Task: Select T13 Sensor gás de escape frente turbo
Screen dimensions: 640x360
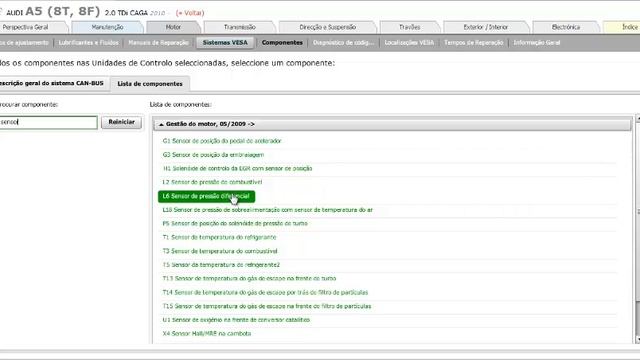Action: coord(249,278)
